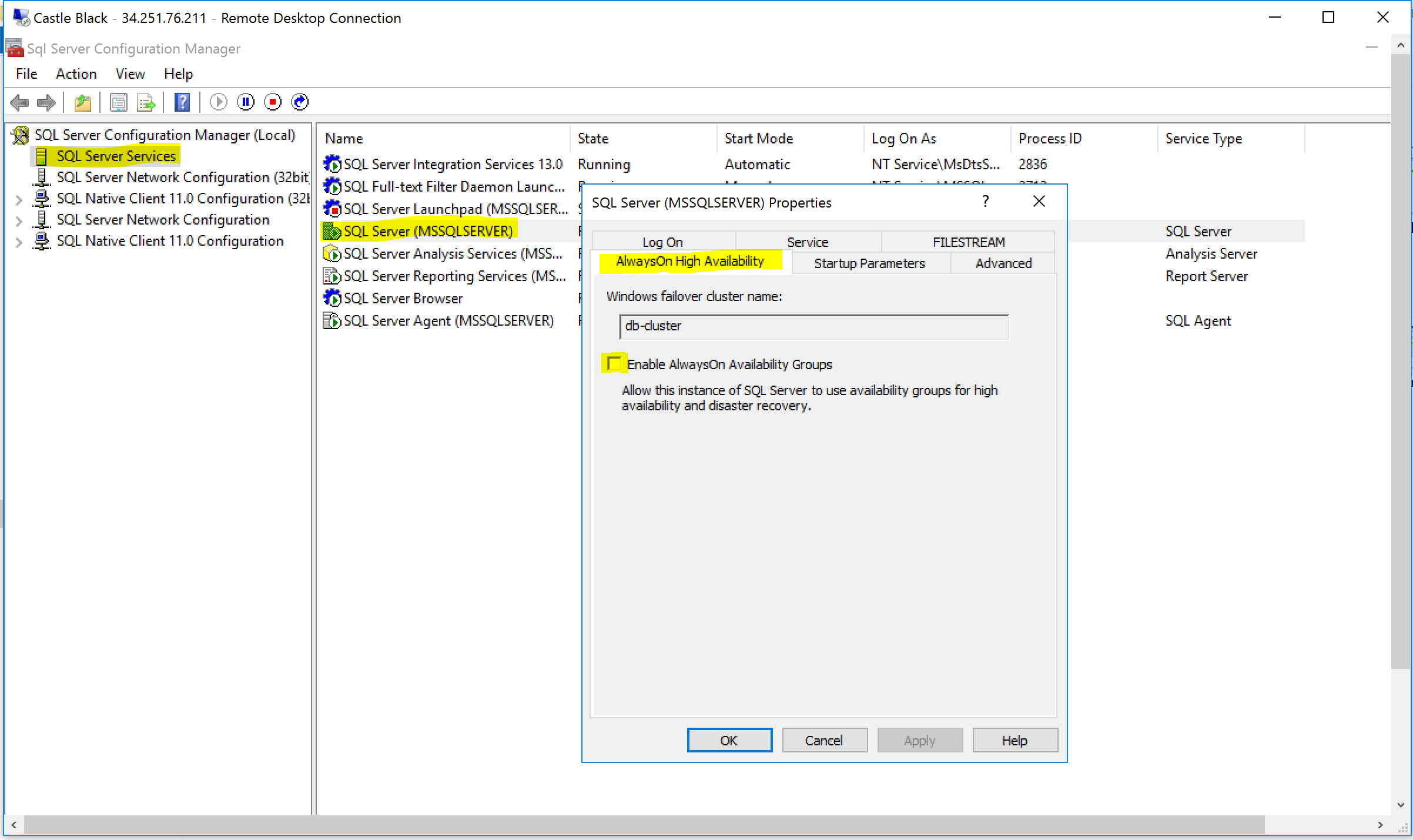Viewport: 1413px width, 840px height.
Task: Switch to the FILESTREAM tab
Action: 969,242
